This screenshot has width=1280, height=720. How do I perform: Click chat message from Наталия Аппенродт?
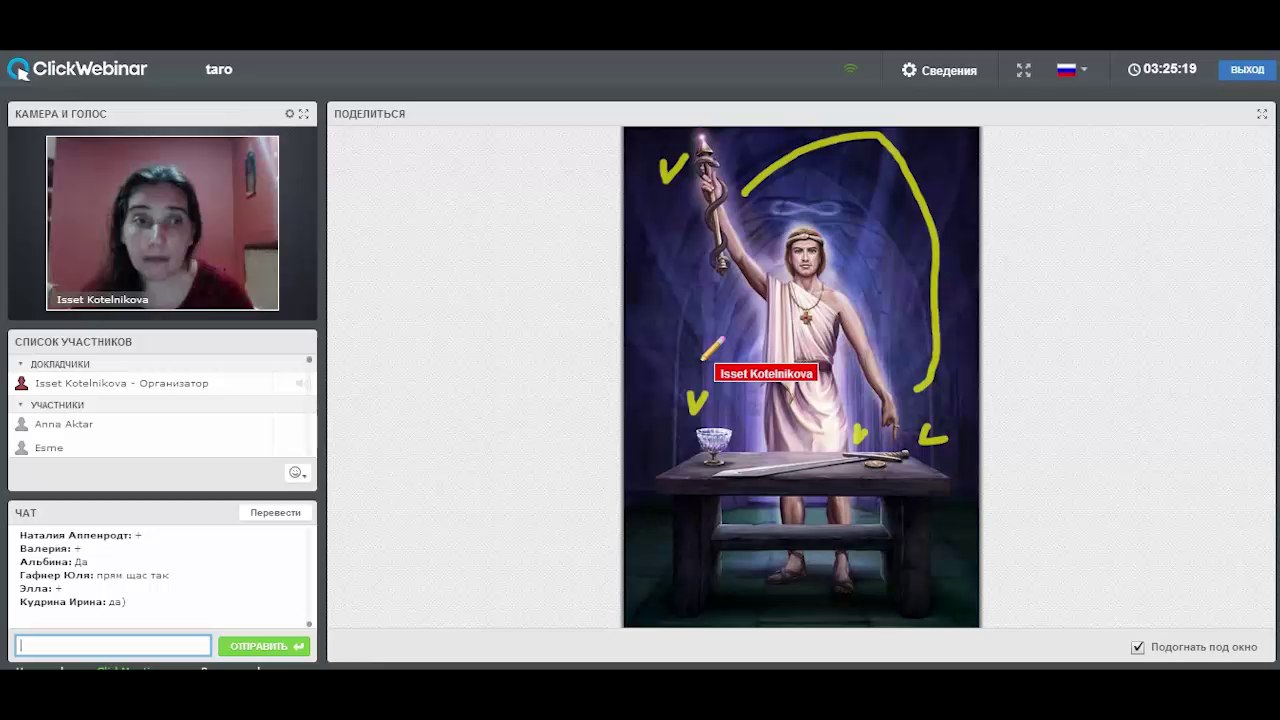pos(81,535)
